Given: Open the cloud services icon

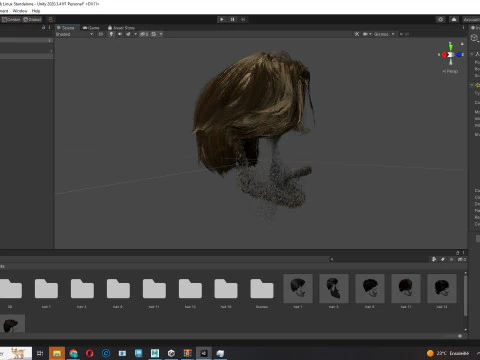Looking at the screenshot, I should pos(454,19).
